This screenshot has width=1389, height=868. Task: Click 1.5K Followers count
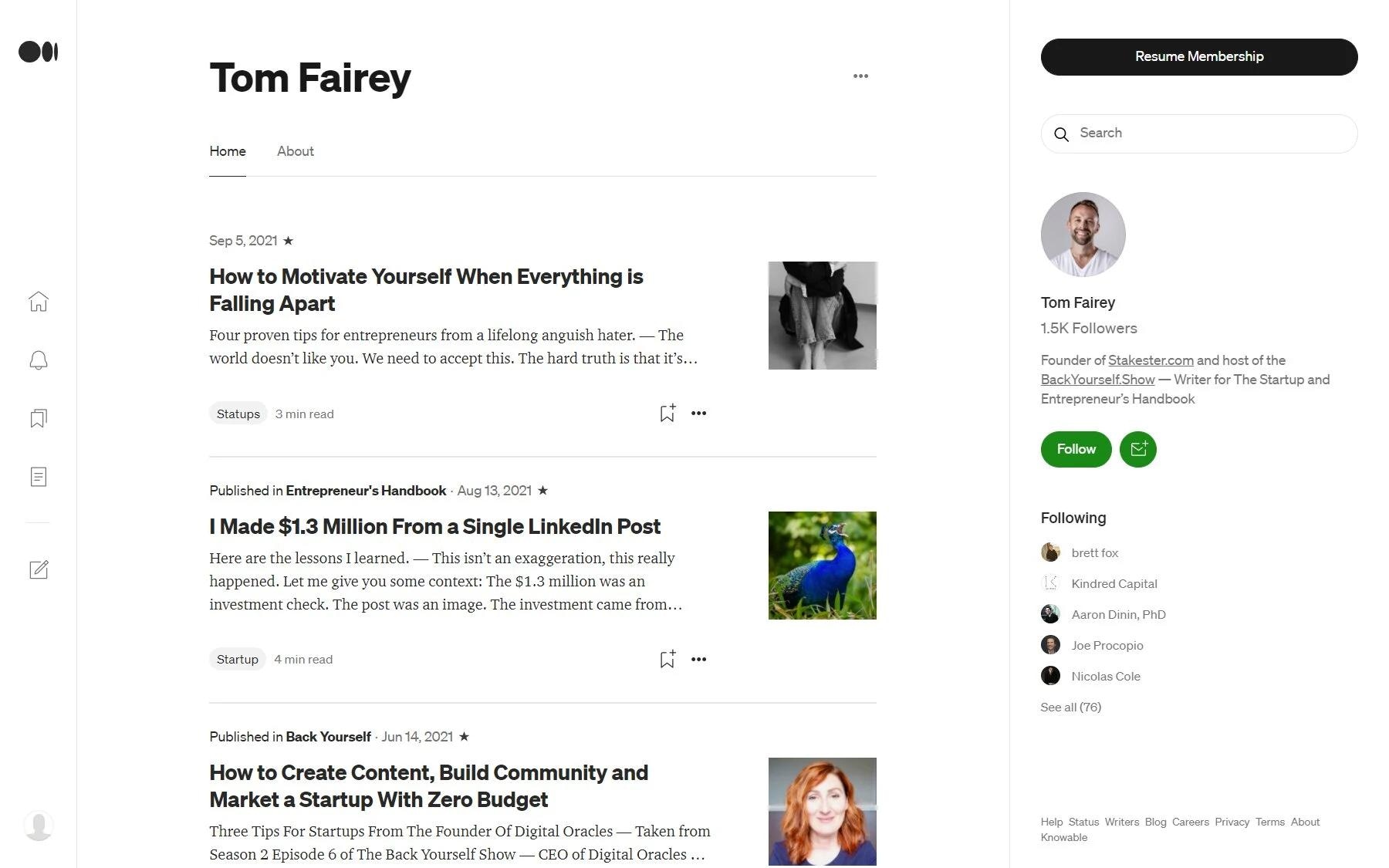(1089, 328)
